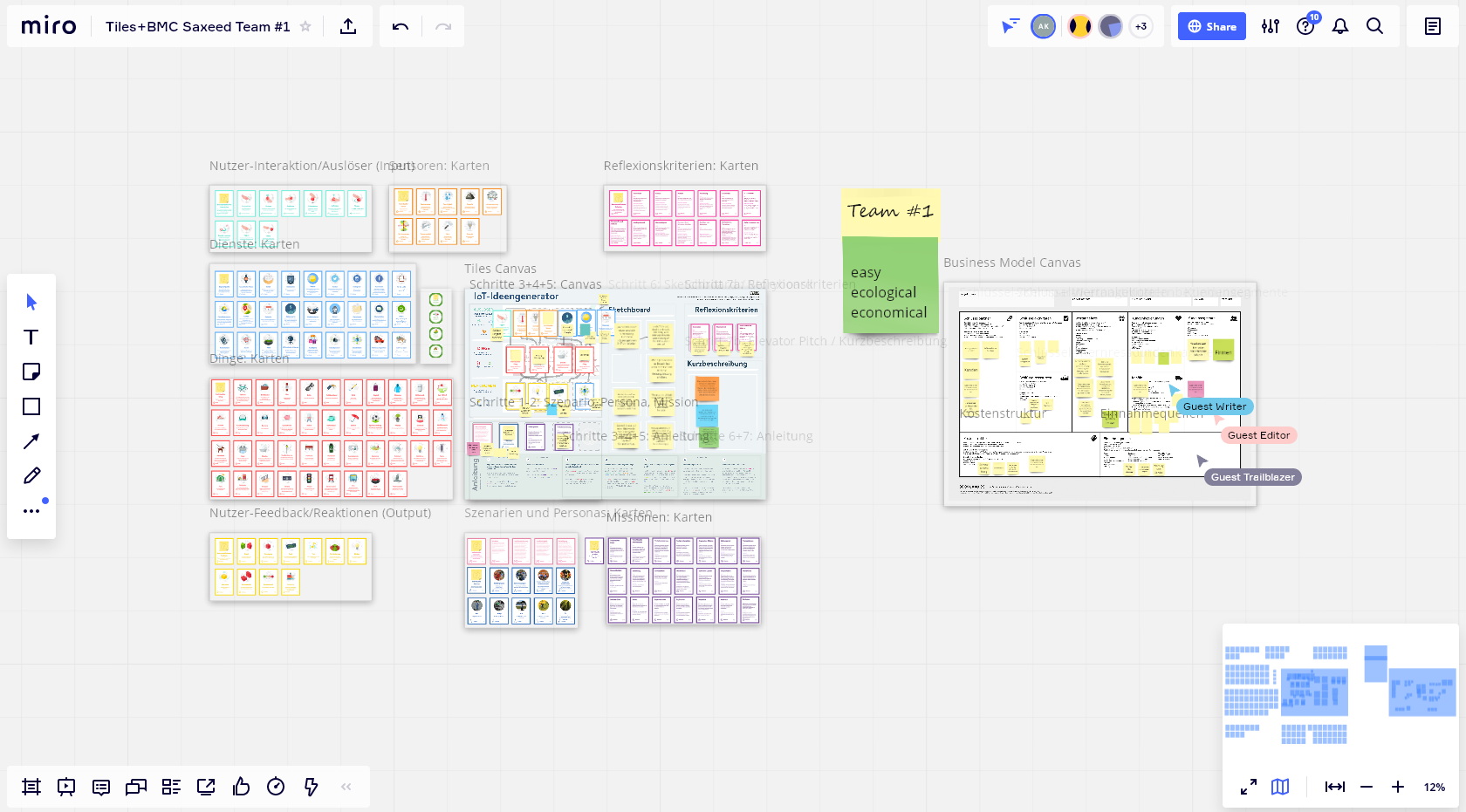The height and width of the screenshot is (812, 1466).
Task: Open the board title Tiles+BMC Saxeed Team #1
Action: [x=196, y=26]
